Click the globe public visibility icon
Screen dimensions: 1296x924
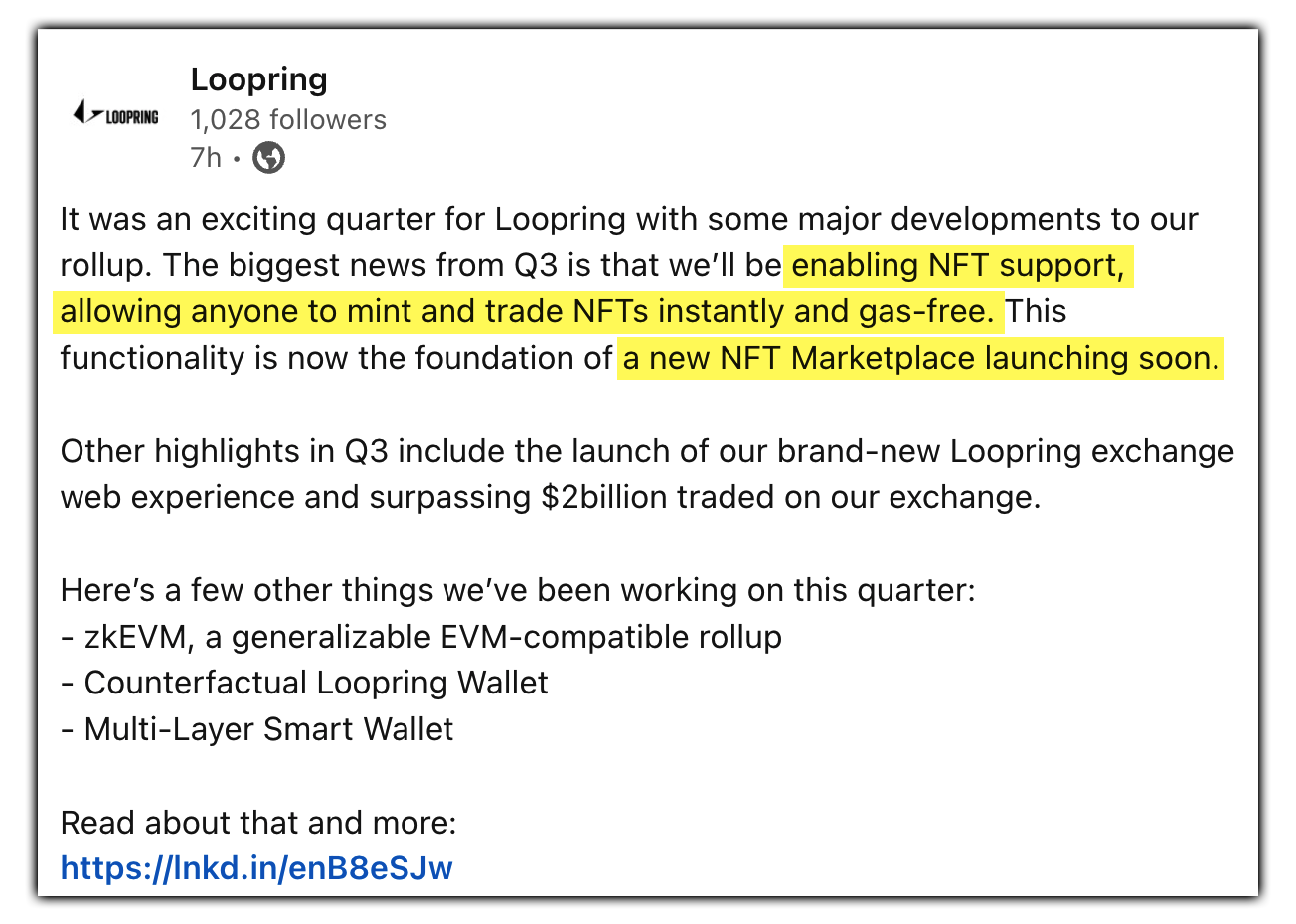(x=268, y=157)
